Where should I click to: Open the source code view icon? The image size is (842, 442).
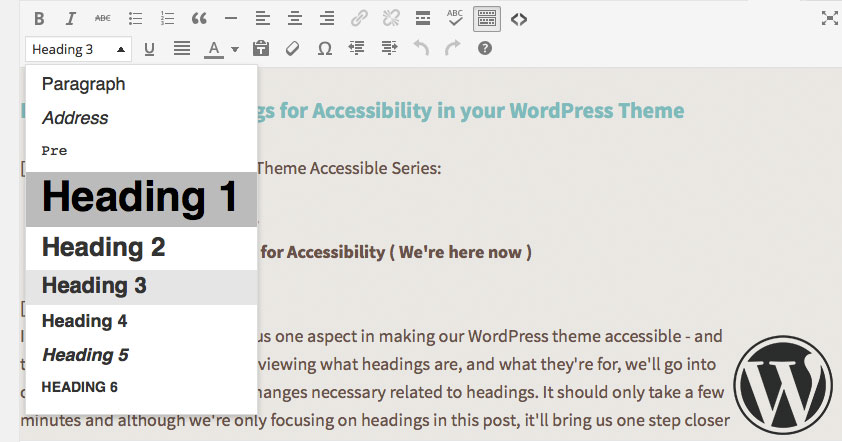(519, 19)
